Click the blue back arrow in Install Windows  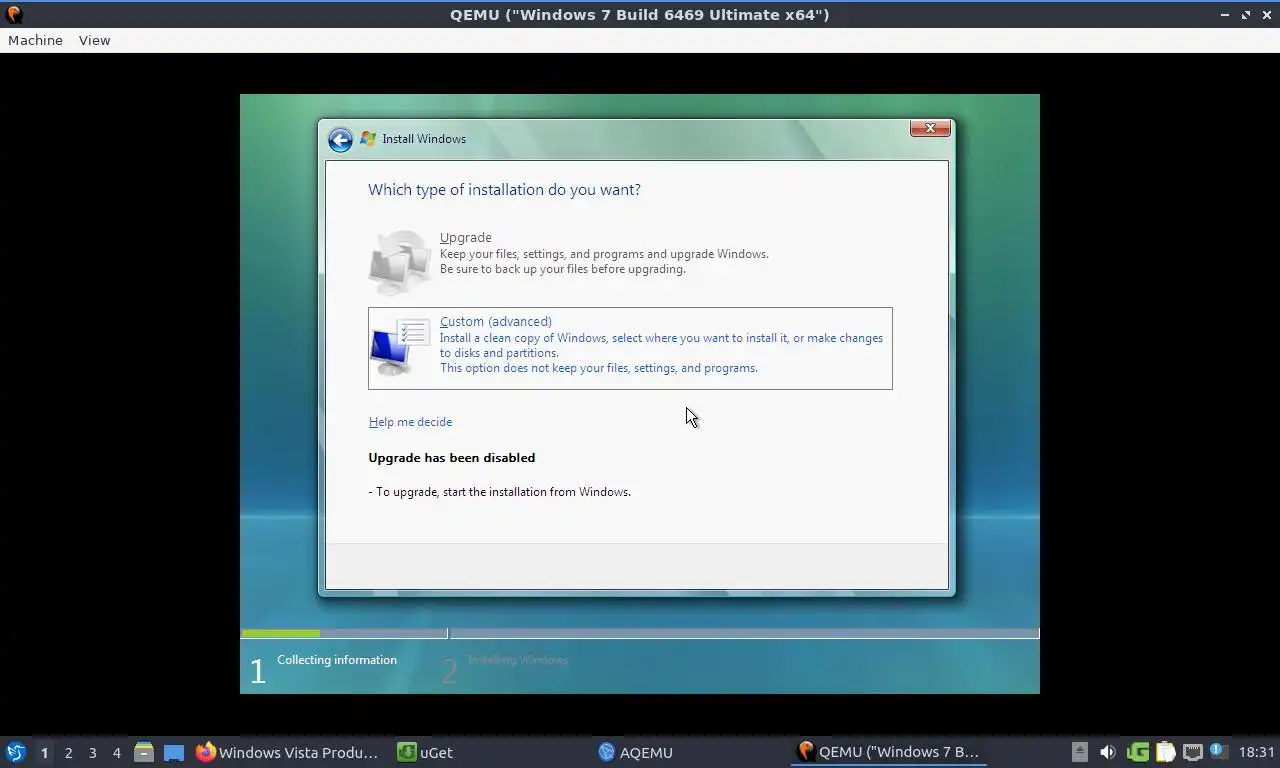click(340, 140)
